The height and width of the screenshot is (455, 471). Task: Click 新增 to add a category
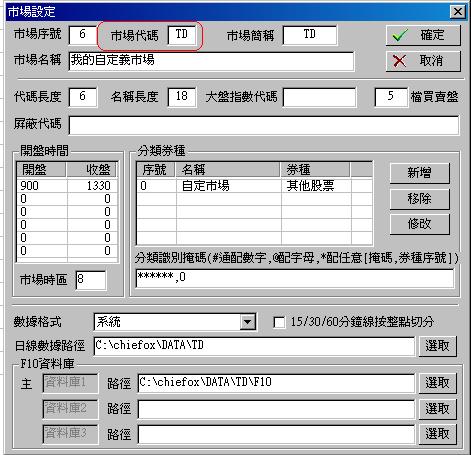tap(420, 173)
